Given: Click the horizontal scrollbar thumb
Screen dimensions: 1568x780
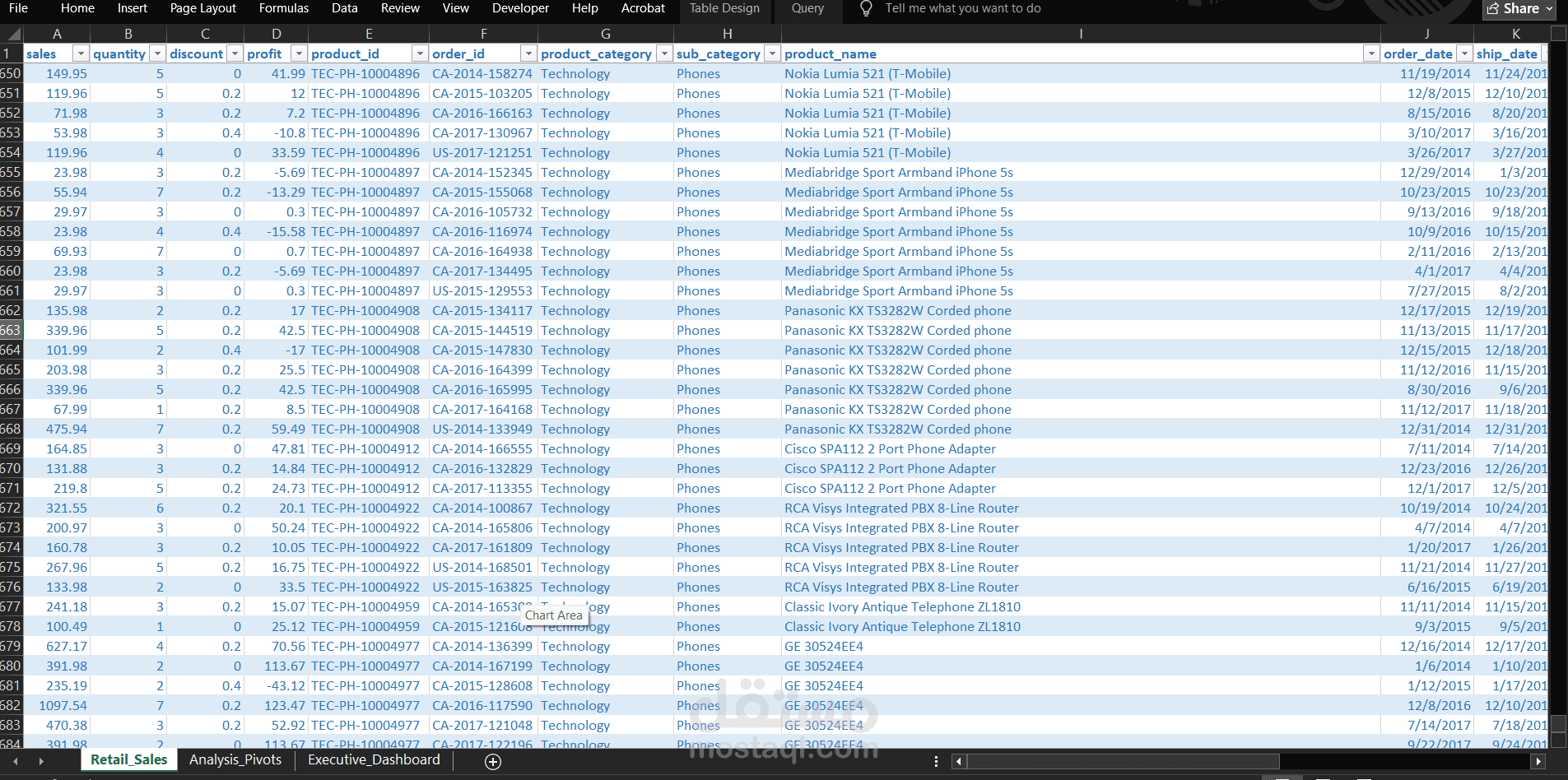Looking at the screenshot, I should tap(1123, 762).
